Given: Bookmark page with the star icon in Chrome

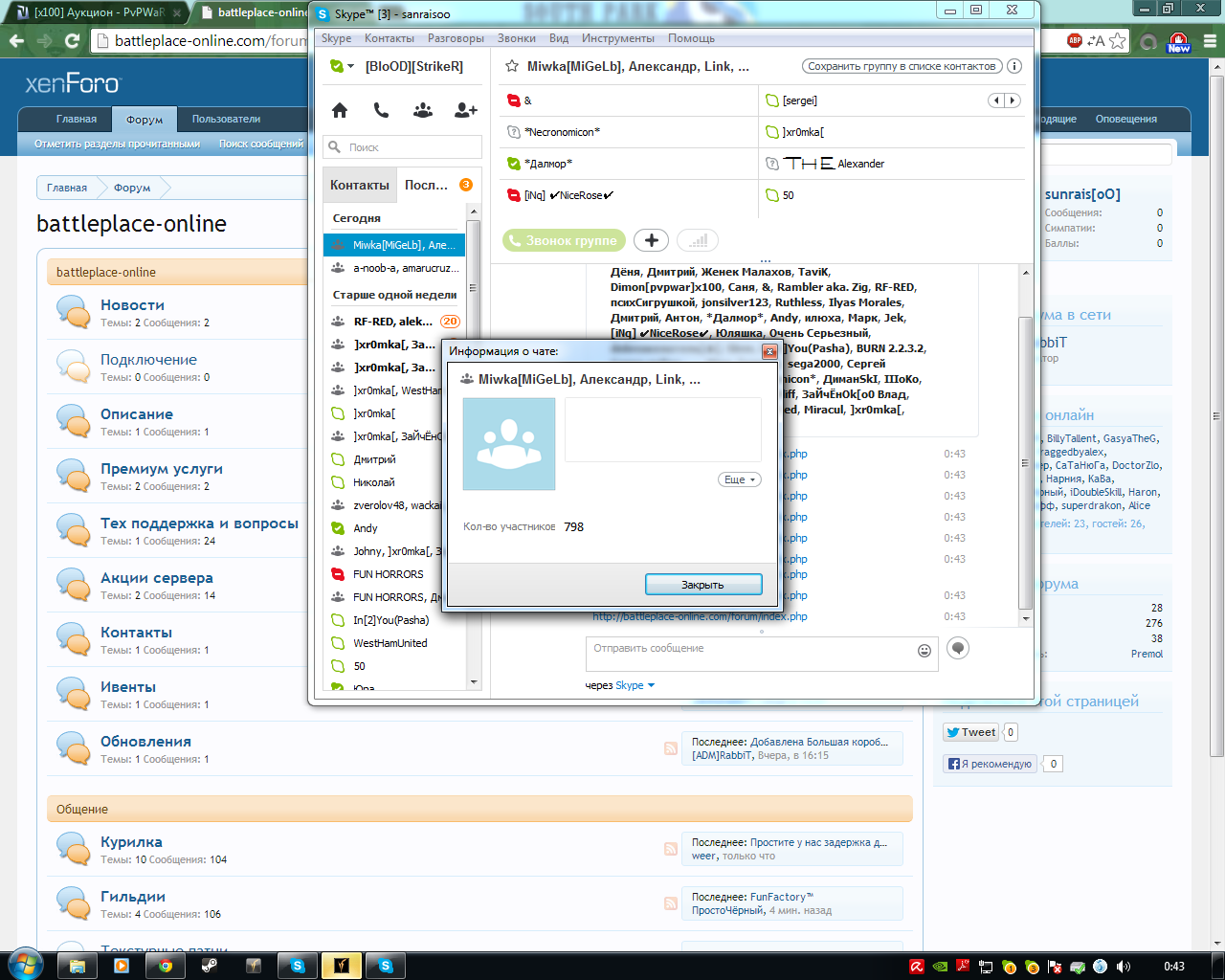Looking at the screenshot, I should pos(1118,41).
